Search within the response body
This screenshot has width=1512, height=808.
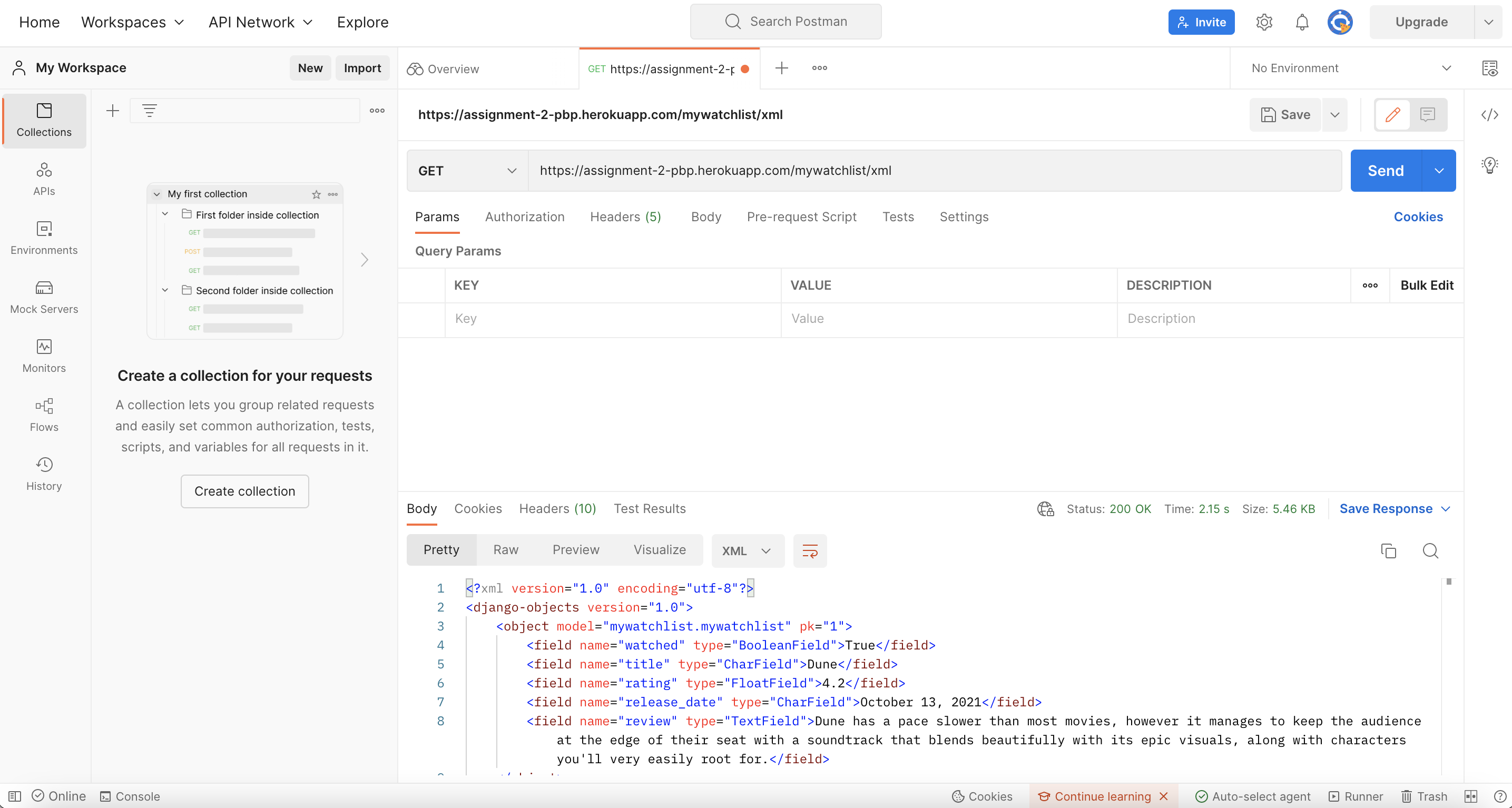click(1430, 550)
